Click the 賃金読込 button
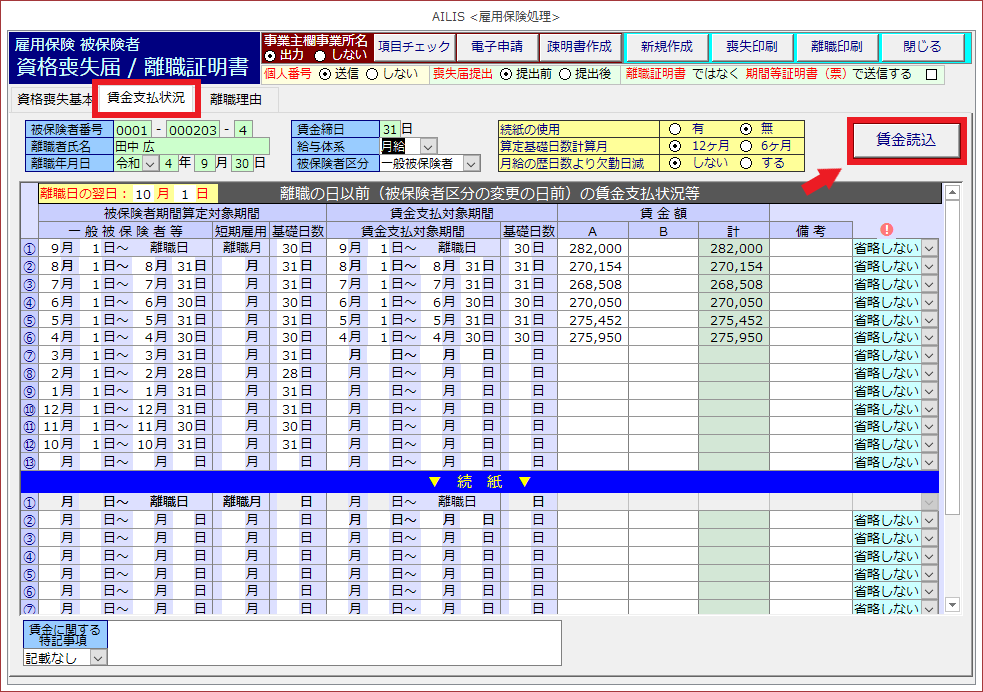This screenshot has height=692, width=983. pos(907,141)
